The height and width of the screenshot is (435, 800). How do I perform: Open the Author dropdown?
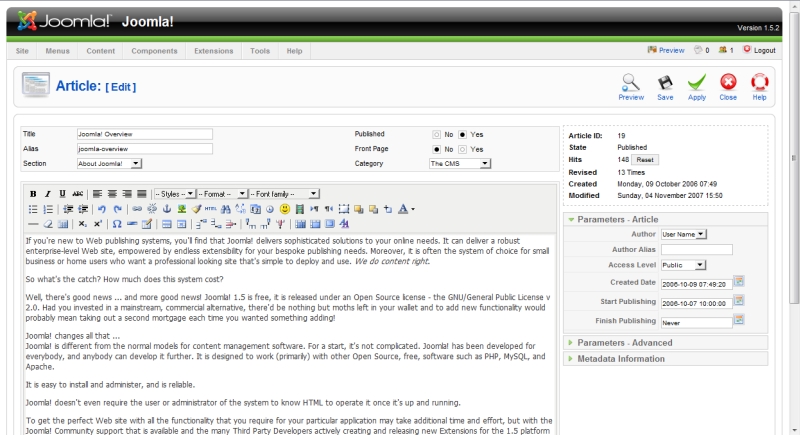[x=684, y=234]
